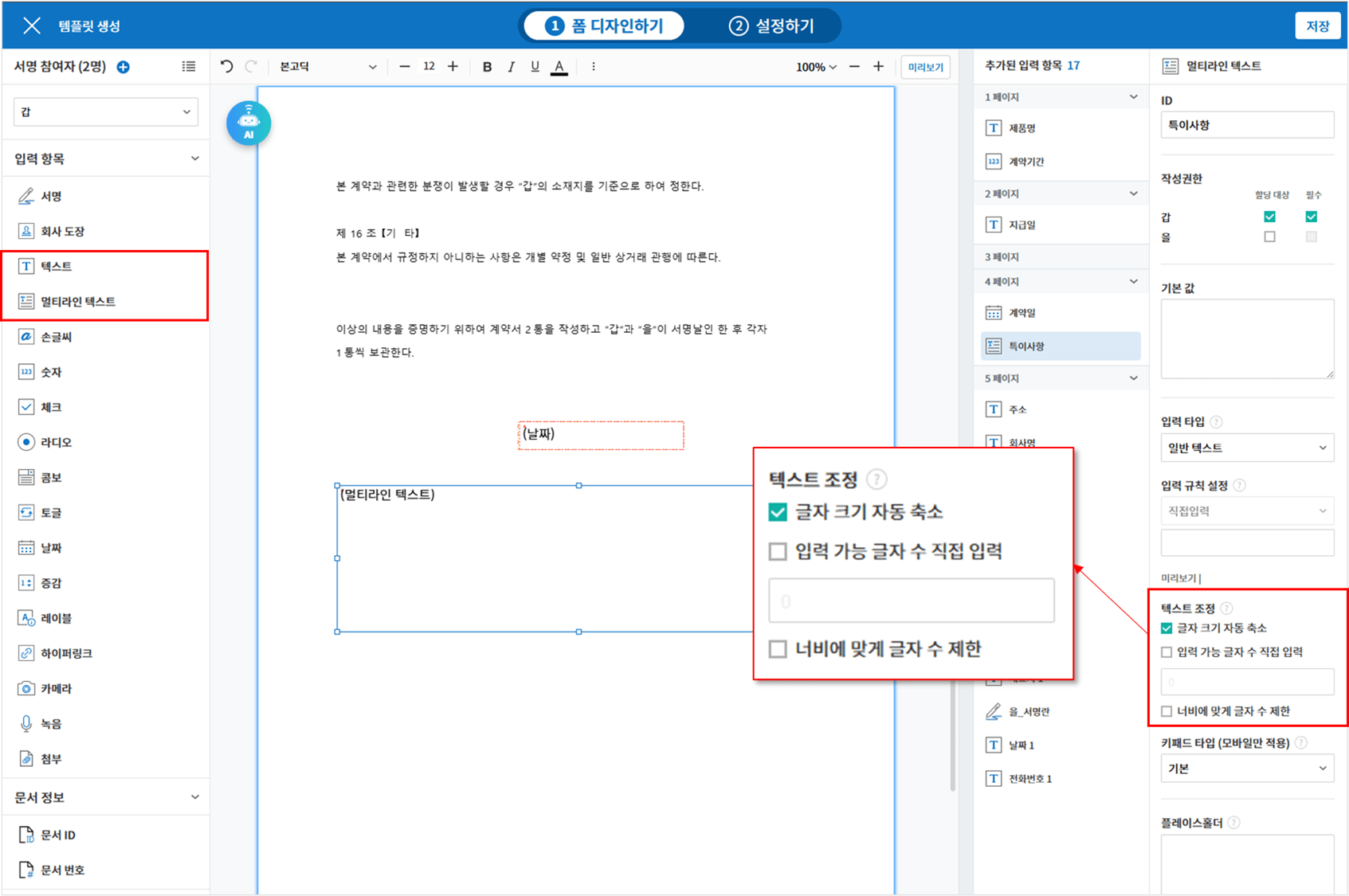The height and width of the screenshot is (896, 1349).
Task: Select the 서명 signature input item
Action: [x=51, y=196]
